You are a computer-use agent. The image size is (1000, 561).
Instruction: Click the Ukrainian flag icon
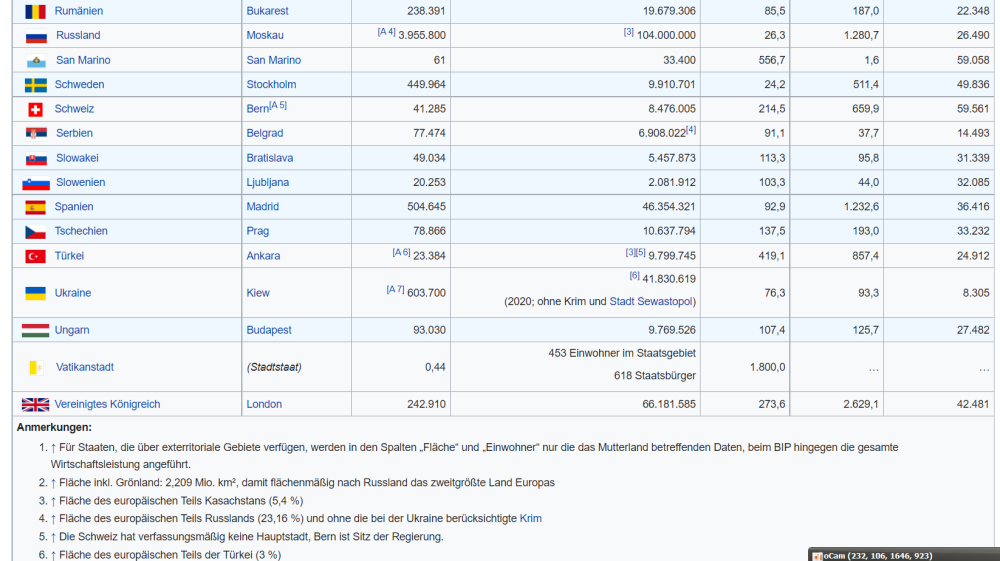click(x=36, y=293)
